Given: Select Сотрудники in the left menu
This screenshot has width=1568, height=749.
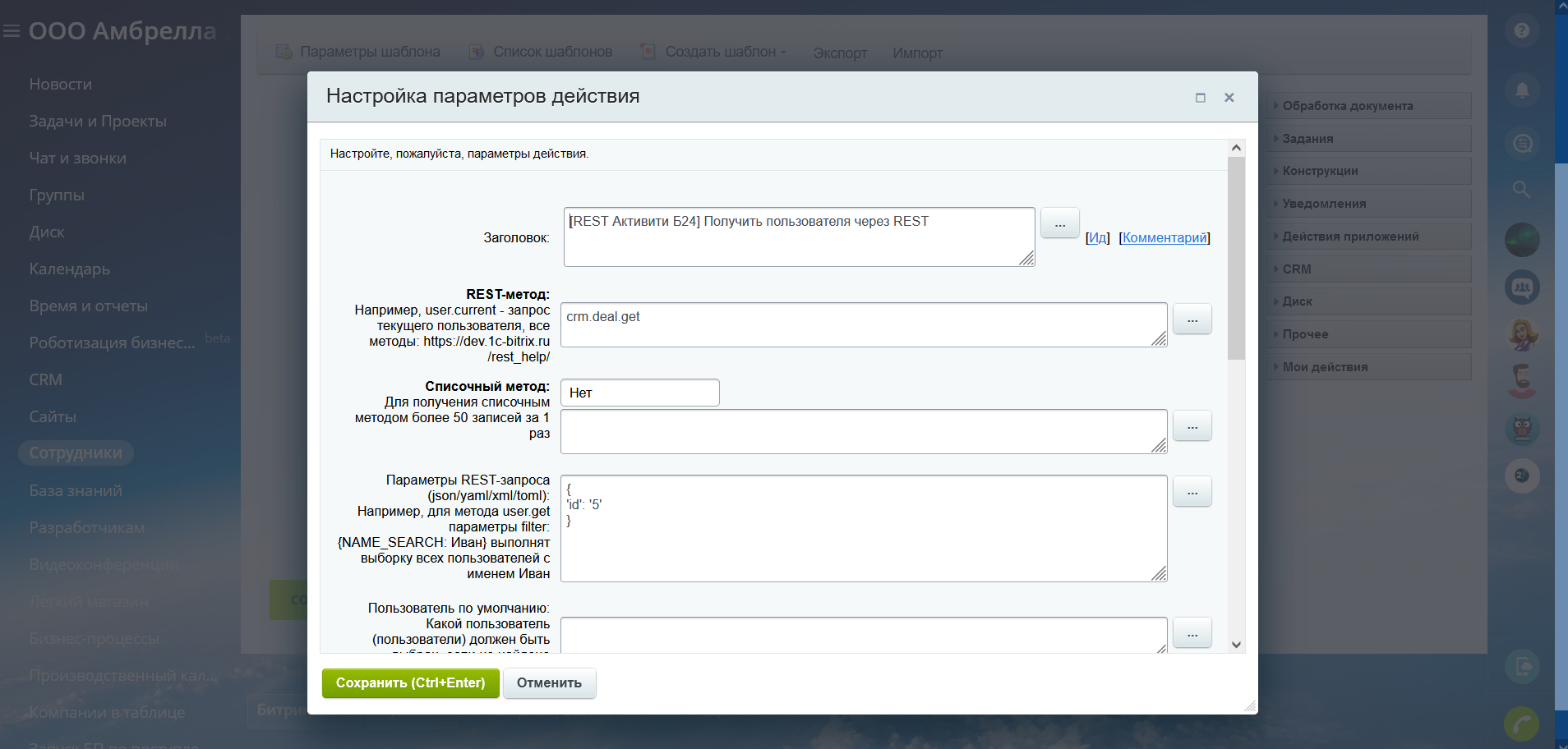Looking at the screenshot, I should (x=76, y=453).
